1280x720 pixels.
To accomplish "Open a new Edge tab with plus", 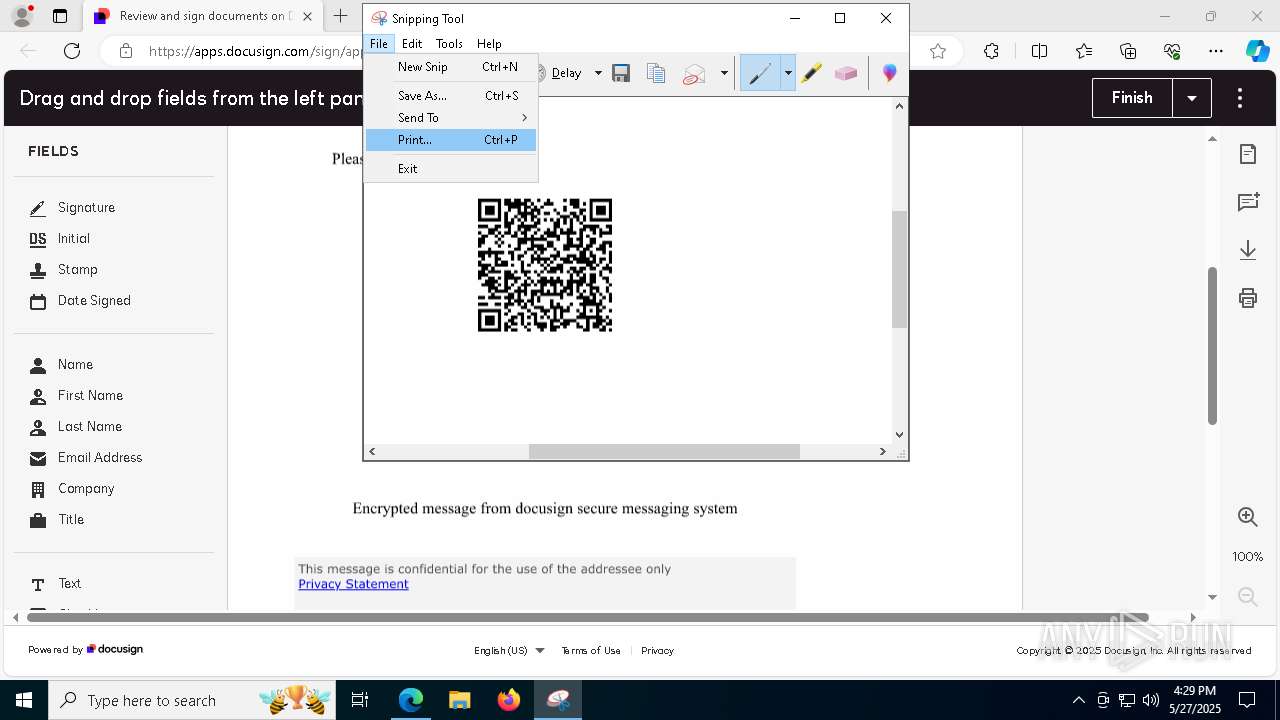I will click(341, 16).
